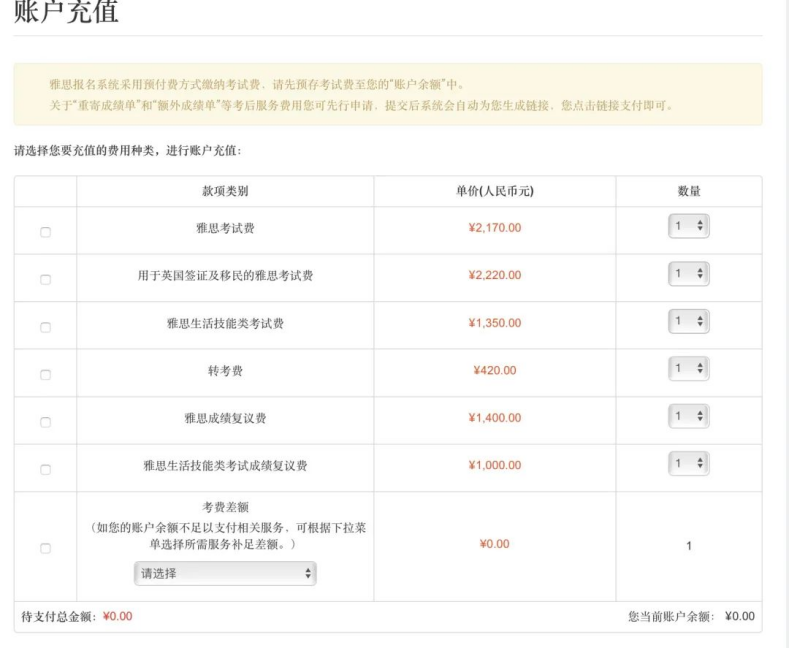Image resolution: width=790 pixels, height=649 pixels.
Task: Change quantity for 雅思生活技能类考试费 at ¥1,350.00
Action: click(689, 321)
